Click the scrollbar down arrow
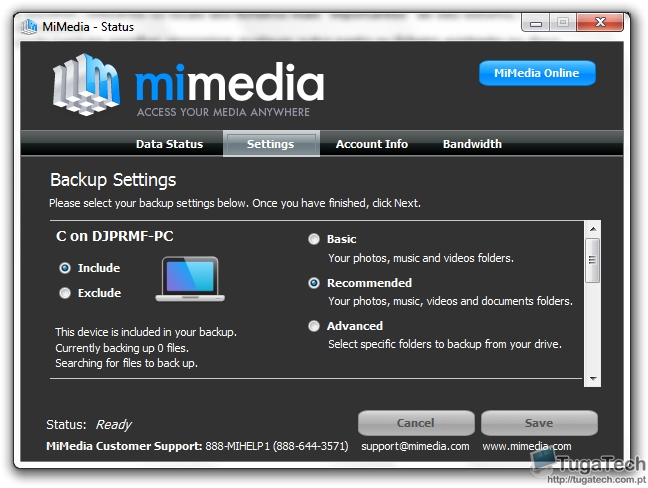648x488 pixels. coord(593,378)
